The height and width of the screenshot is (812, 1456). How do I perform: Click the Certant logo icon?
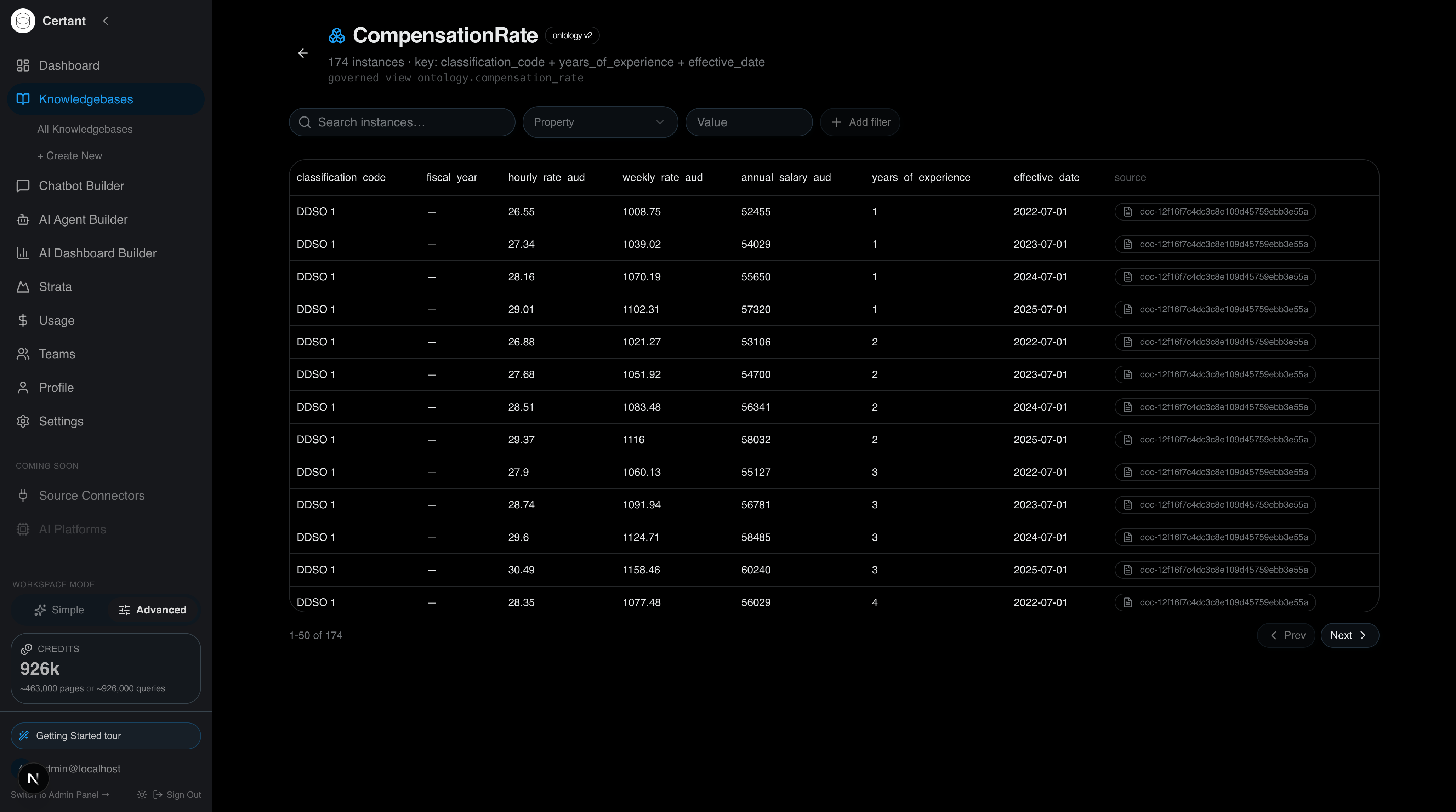click(23, 21)
